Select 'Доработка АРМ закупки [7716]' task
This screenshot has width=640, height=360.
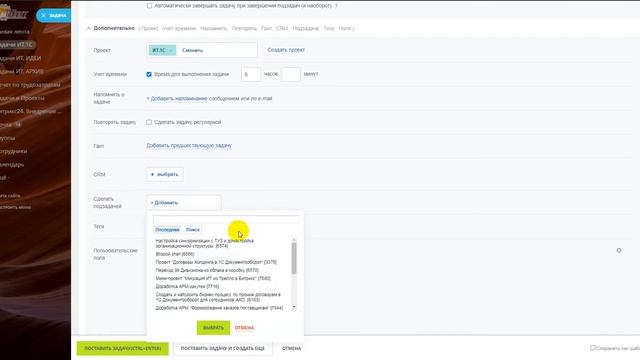187,287
